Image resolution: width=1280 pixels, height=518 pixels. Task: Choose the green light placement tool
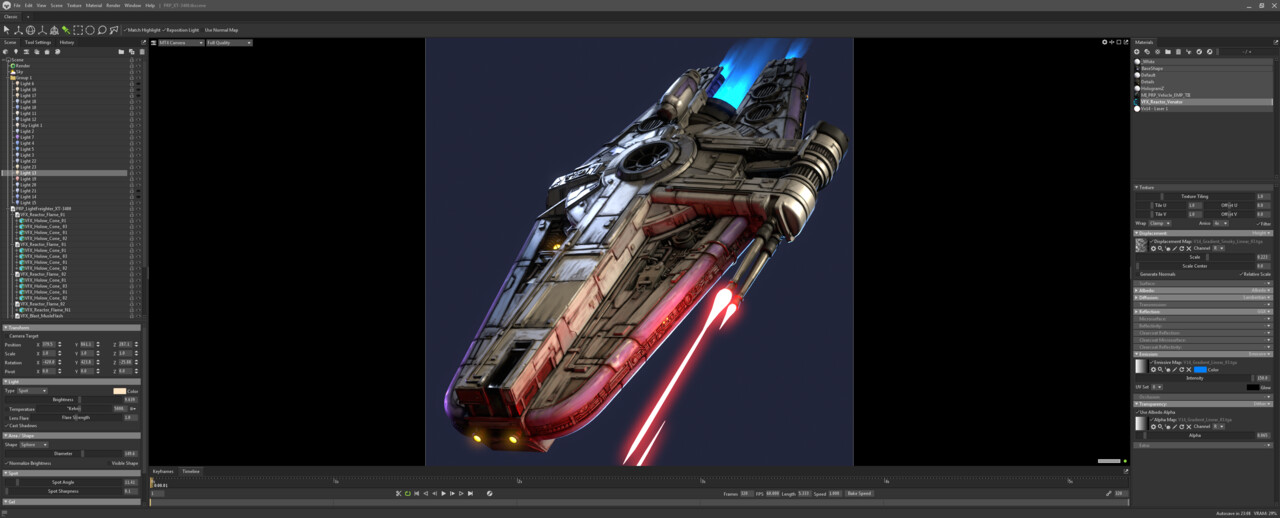[x=66, y=30]
